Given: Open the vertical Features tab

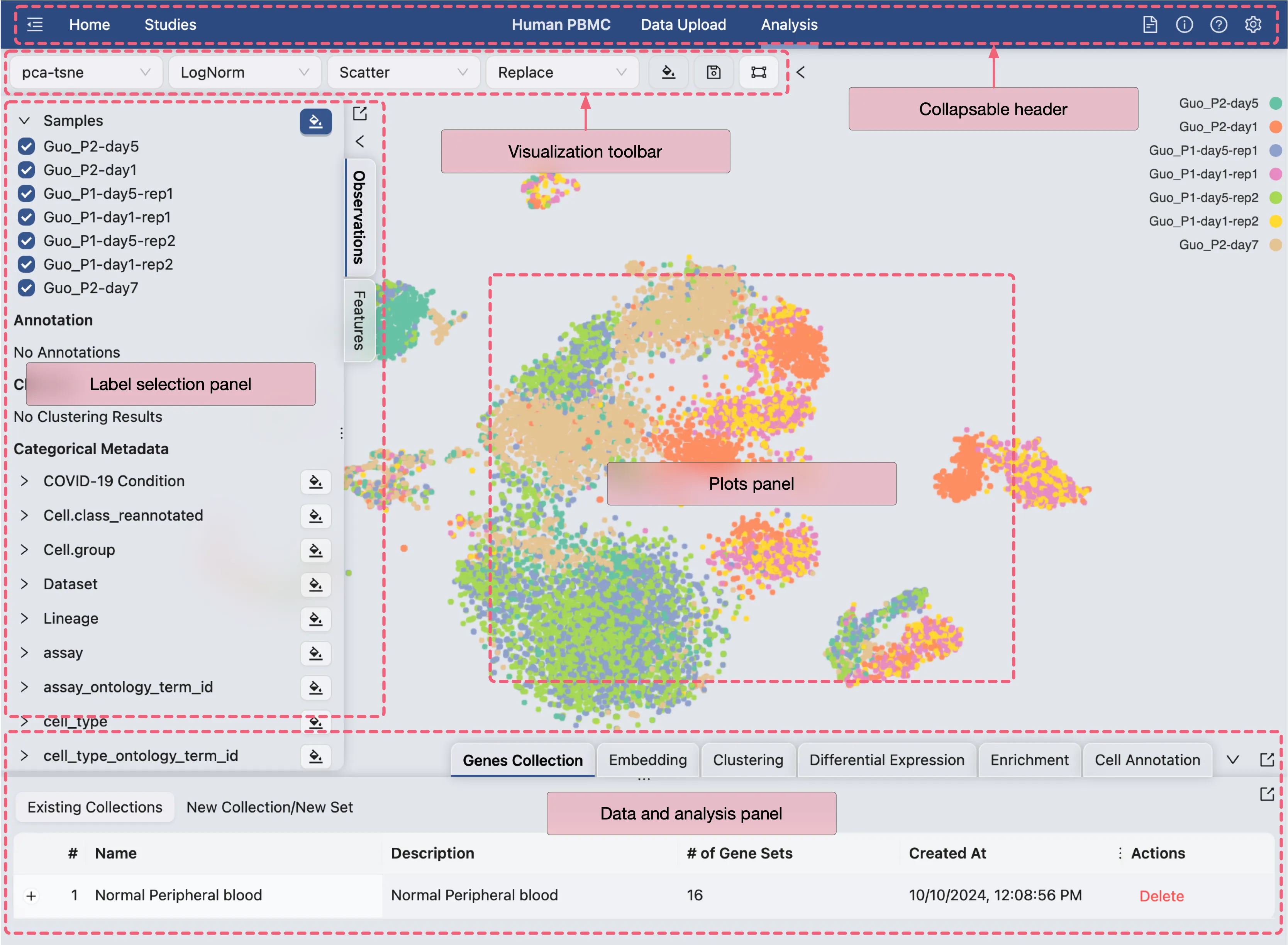Looking at the screenshot, I should (x=359, y=320).
